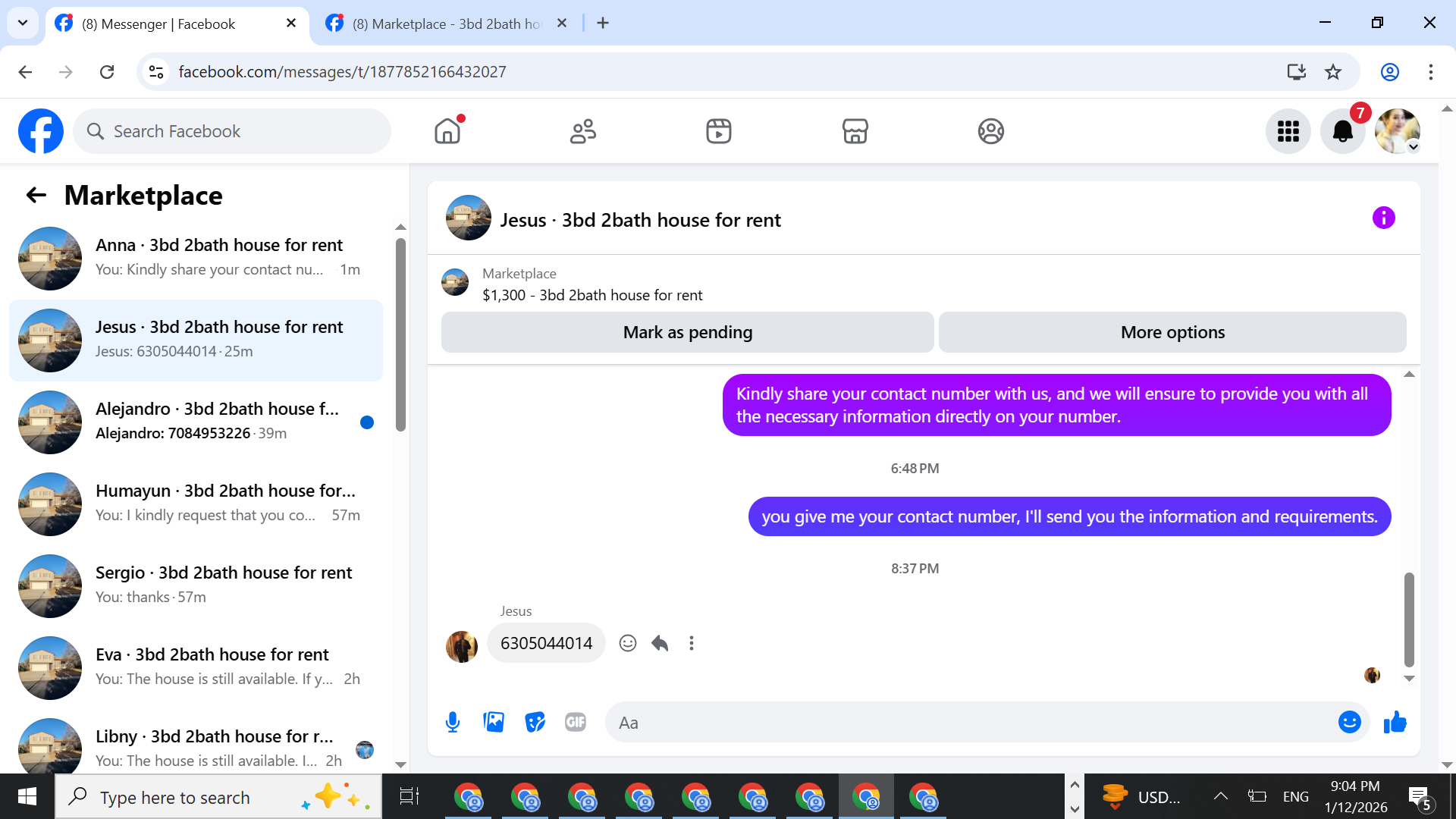Click the More options button
This screenshot has width=1456, height=819.
(1172, 332)
